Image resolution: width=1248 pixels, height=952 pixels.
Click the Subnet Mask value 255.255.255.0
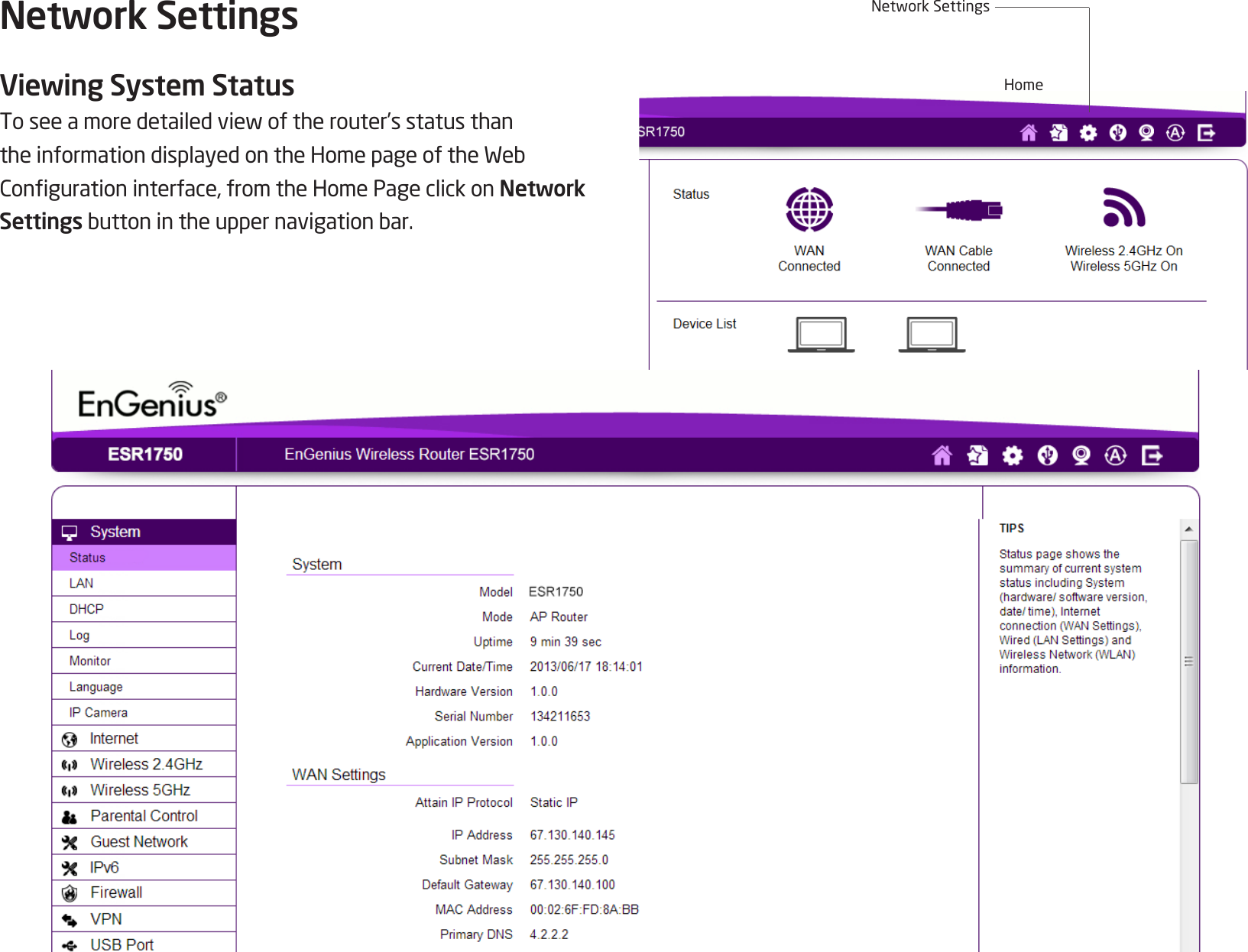[569, 860]
